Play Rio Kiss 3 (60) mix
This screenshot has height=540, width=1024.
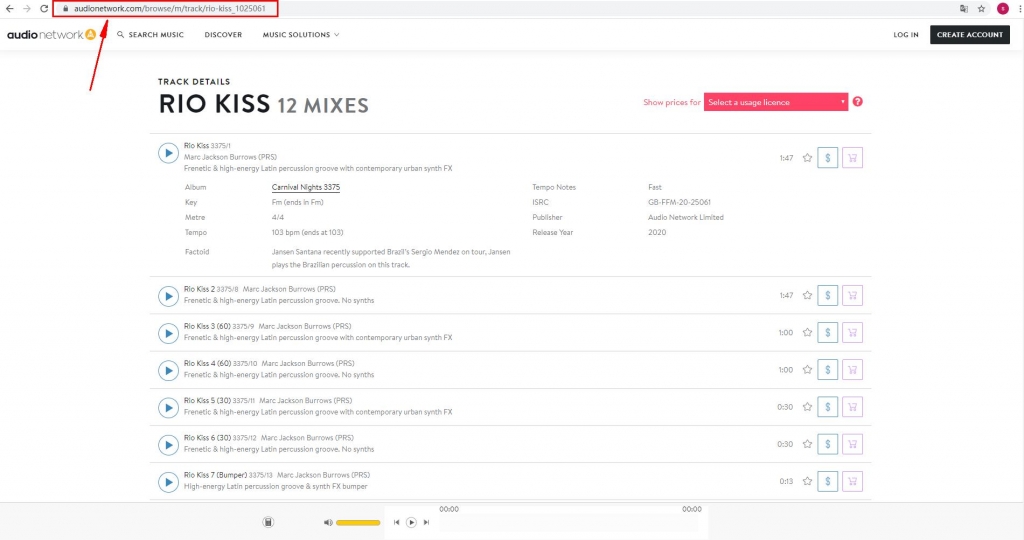[x=168, y=333]
